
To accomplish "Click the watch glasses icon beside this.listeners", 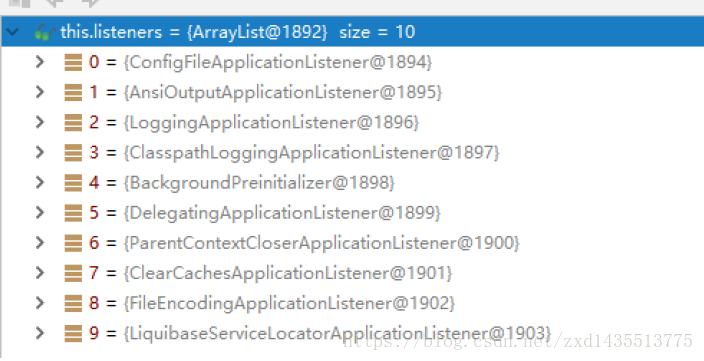I will [44, 33].
